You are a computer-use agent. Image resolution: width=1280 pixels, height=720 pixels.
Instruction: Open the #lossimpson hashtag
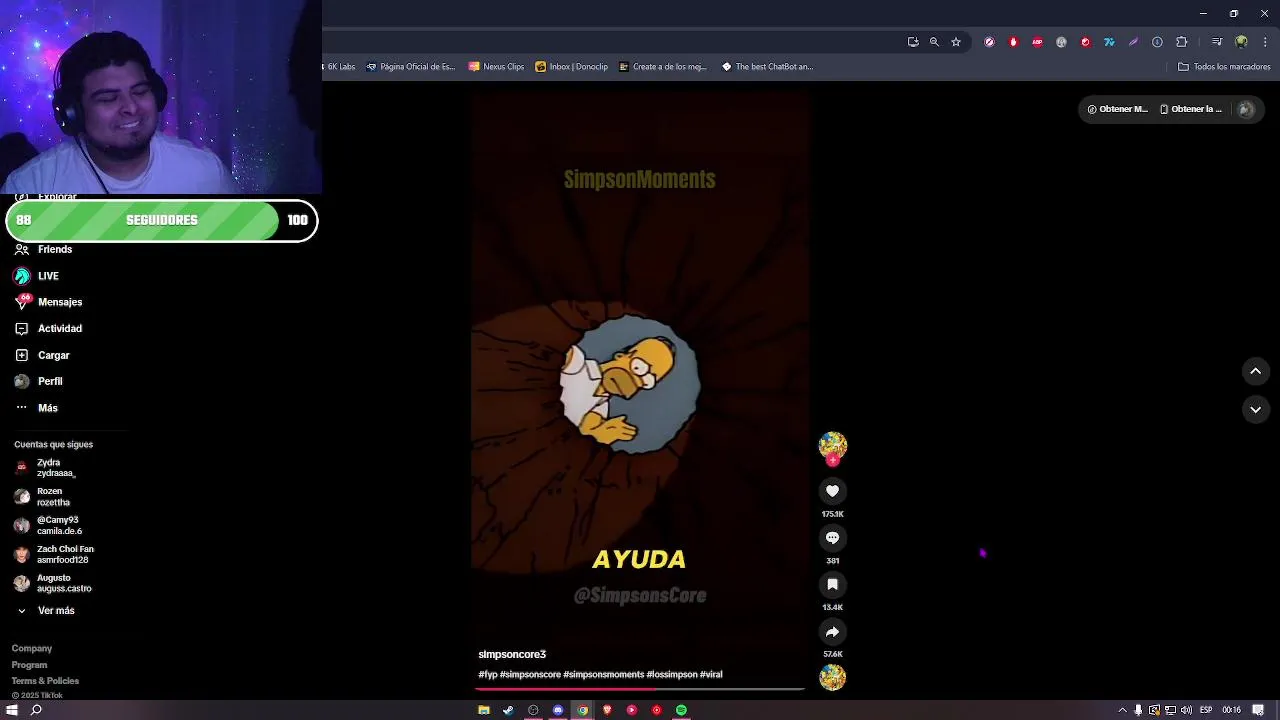tap(672, 675)
